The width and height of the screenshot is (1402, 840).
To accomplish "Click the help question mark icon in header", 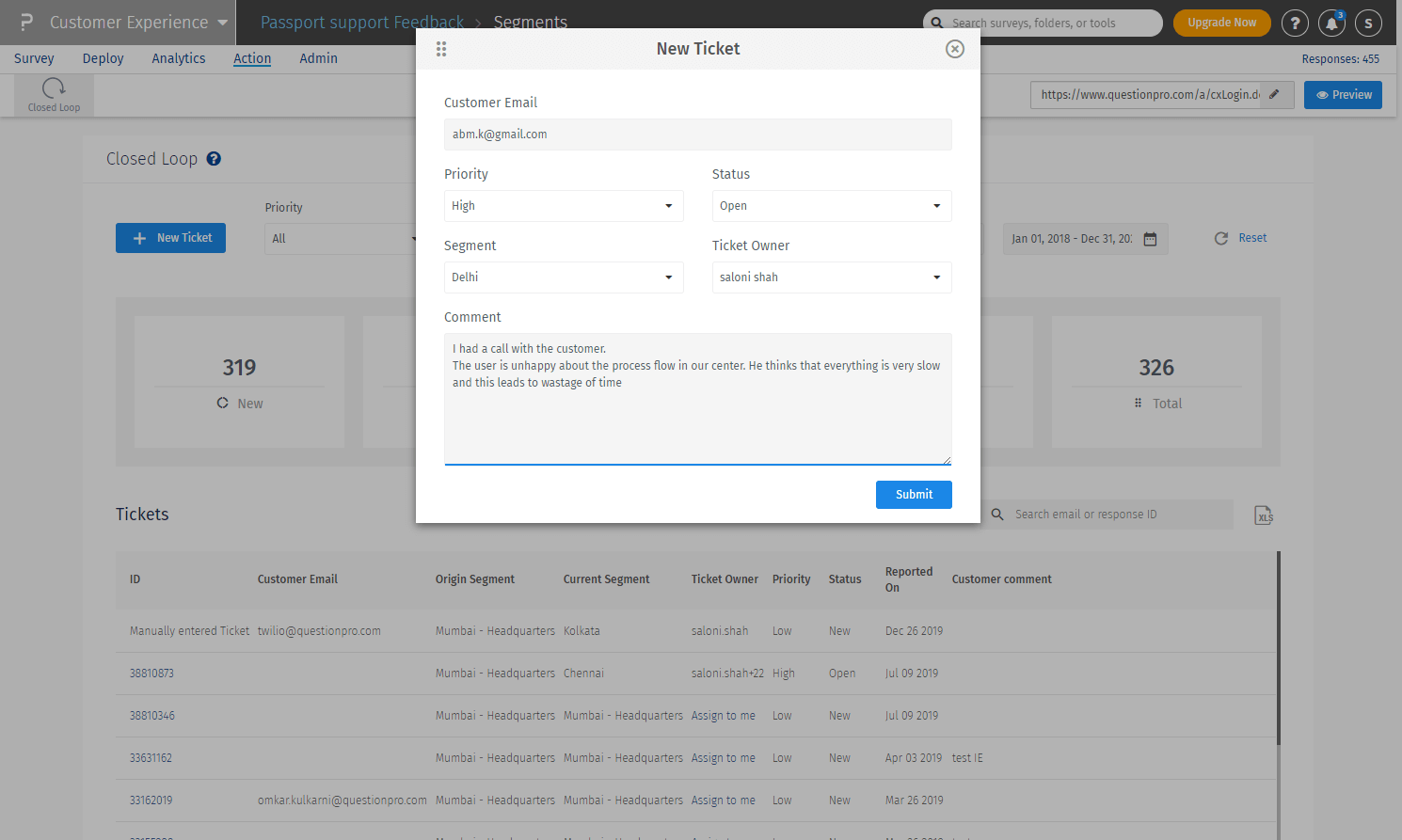I will coord(1295,24).
